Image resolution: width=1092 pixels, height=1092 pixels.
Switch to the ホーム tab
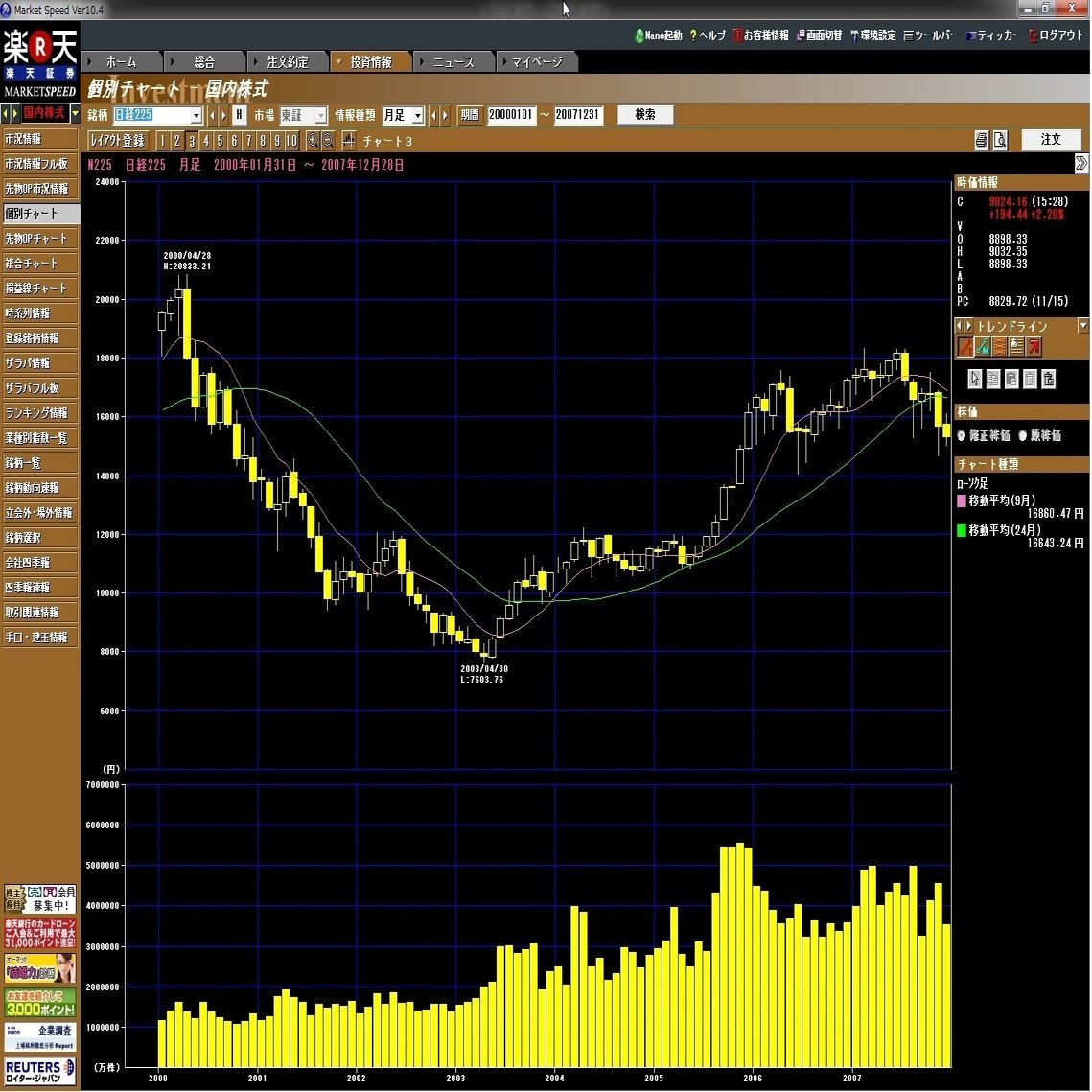point(122,62)
